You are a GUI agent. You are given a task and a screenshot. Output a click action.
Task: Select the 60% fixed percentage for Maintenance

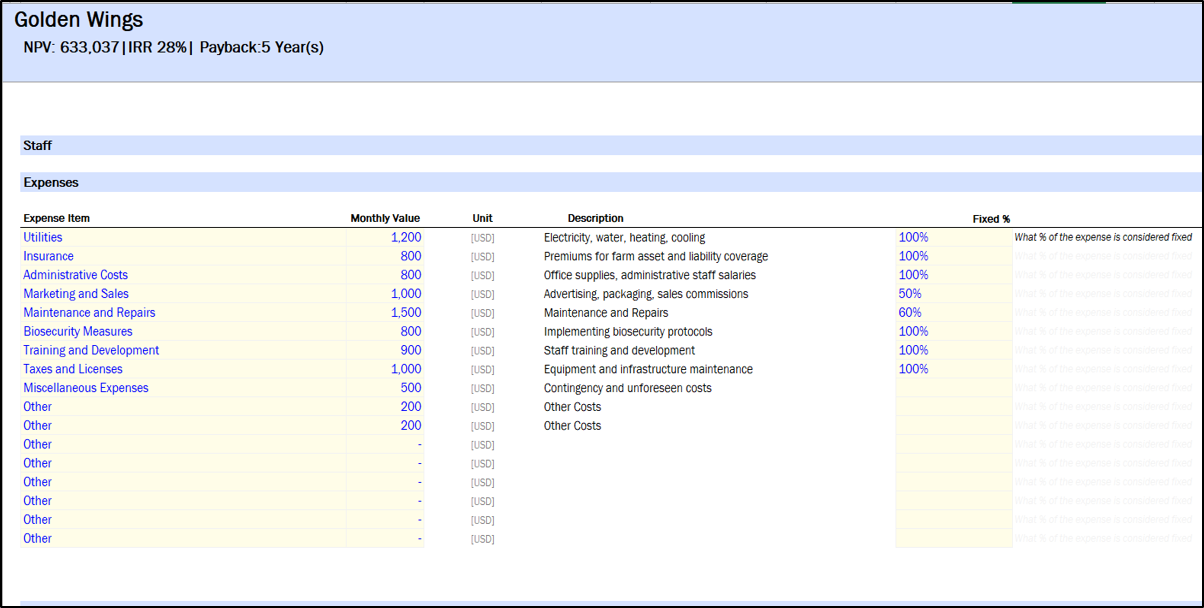910,313
